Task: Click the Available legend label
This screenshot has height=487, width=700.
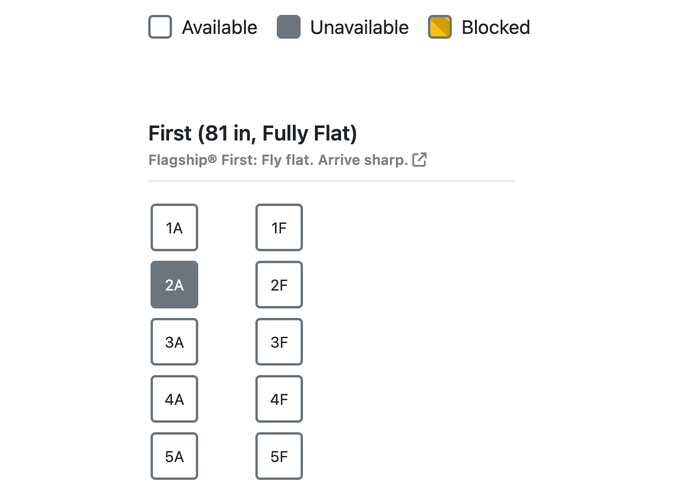Action: (219, 27)
